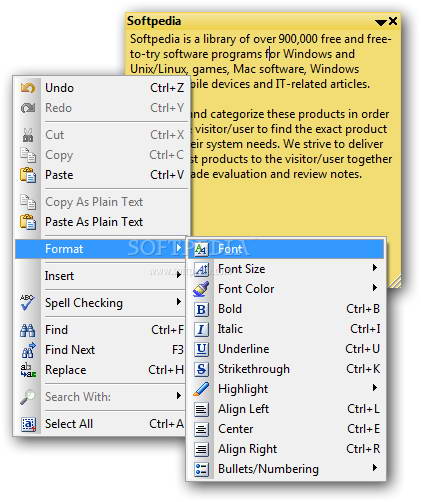The height and width of the screenshot is (502, 421).
Task: Expand the Format submenu arrow
Action: pyautogui.click(x=179, y=248)
